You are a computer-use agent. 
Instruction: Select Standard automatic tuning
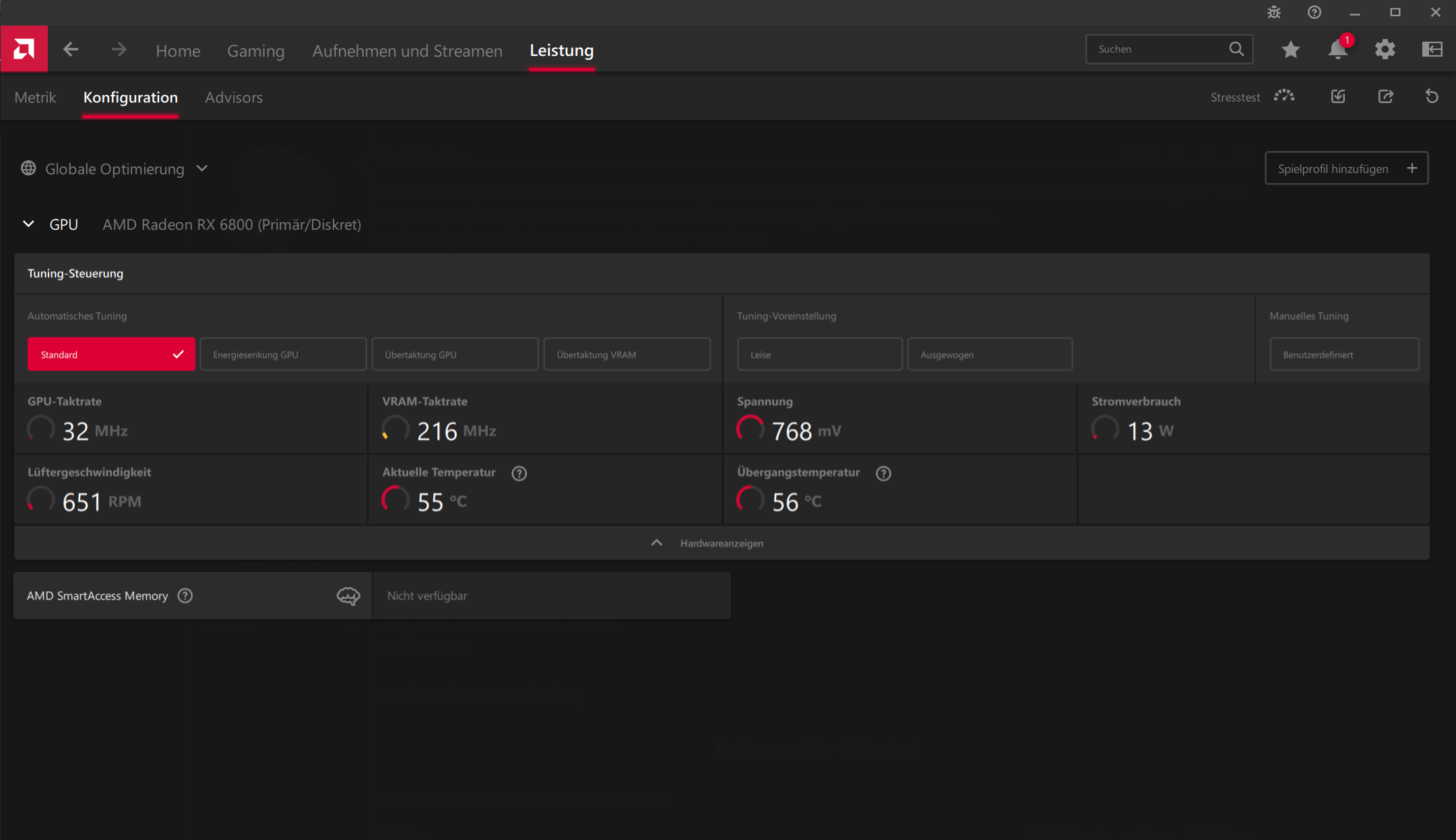click(111, 354)
